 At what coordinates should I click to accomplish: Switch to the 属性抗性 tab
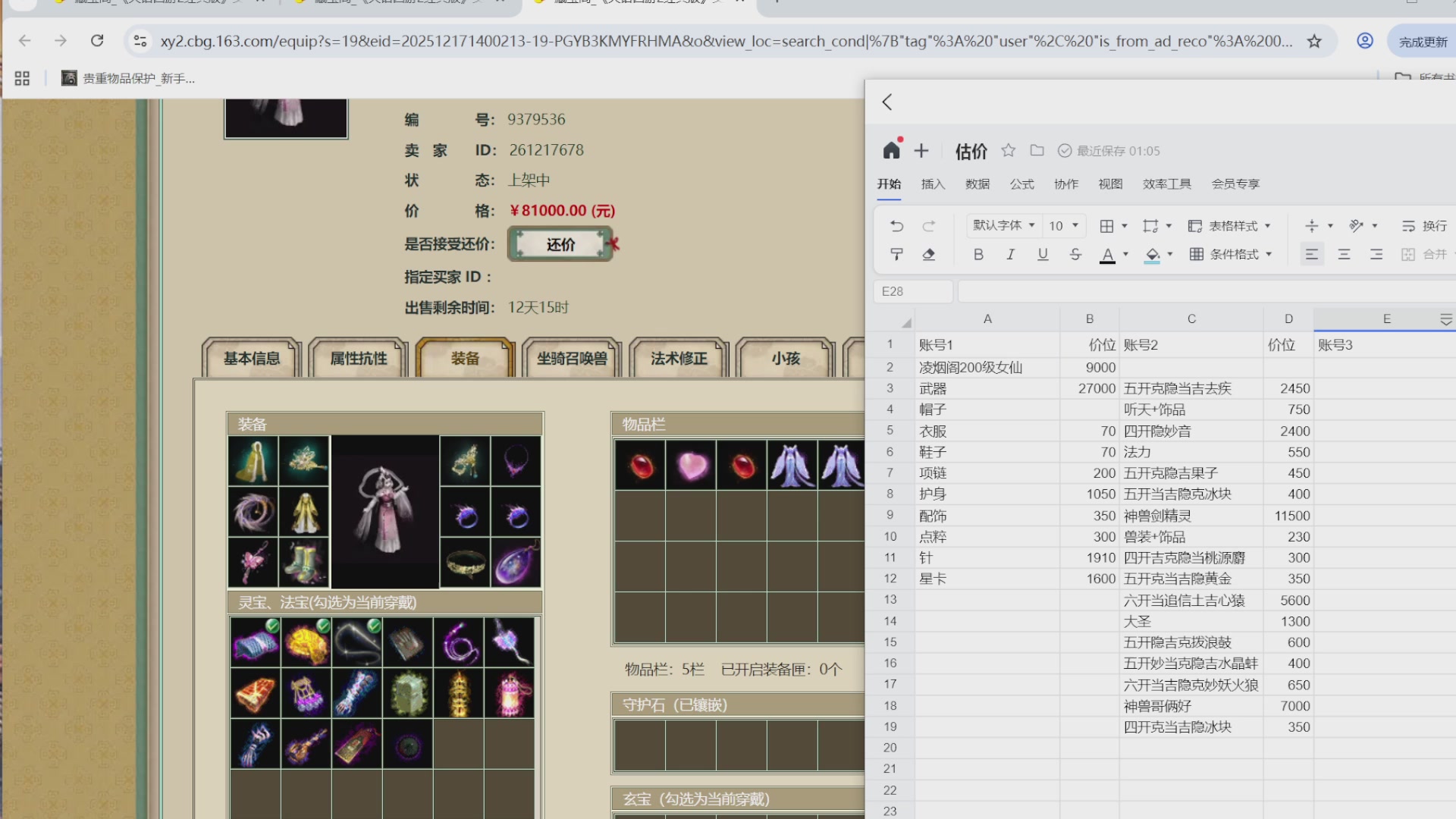(358, 358)
